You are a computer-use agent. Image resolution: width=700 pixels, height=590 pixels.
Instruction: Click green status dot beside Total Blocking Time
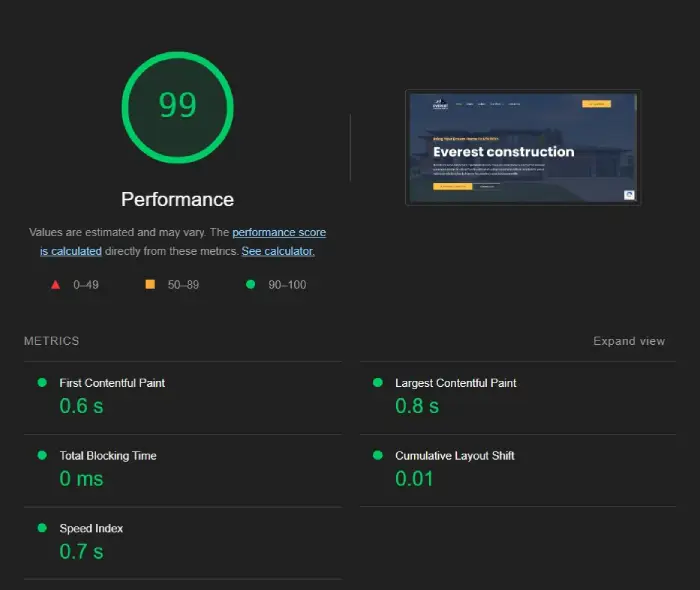click(42, 455)
